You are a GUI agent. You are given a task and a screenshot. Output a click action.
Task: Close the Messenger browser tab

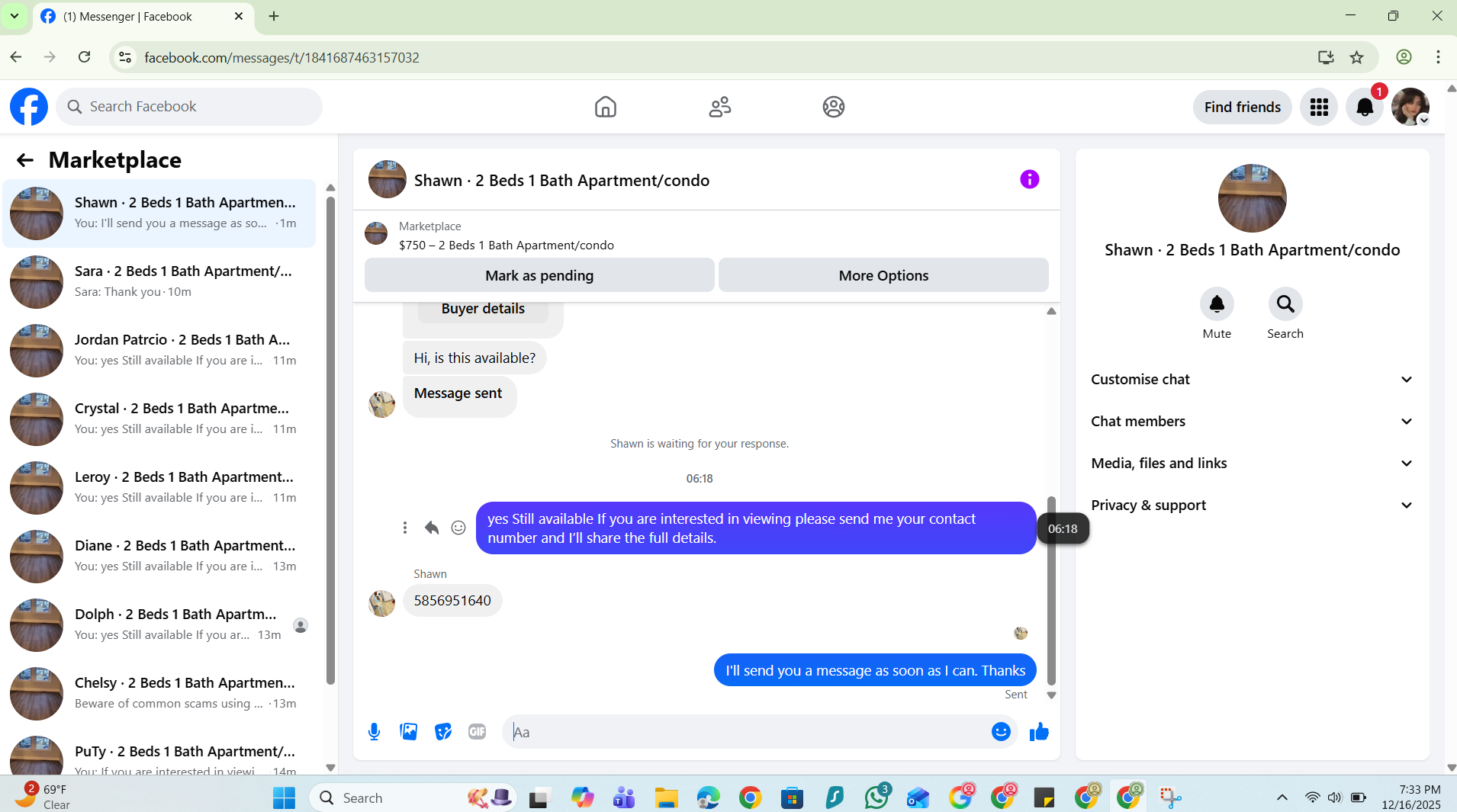(x=239, y=16)
